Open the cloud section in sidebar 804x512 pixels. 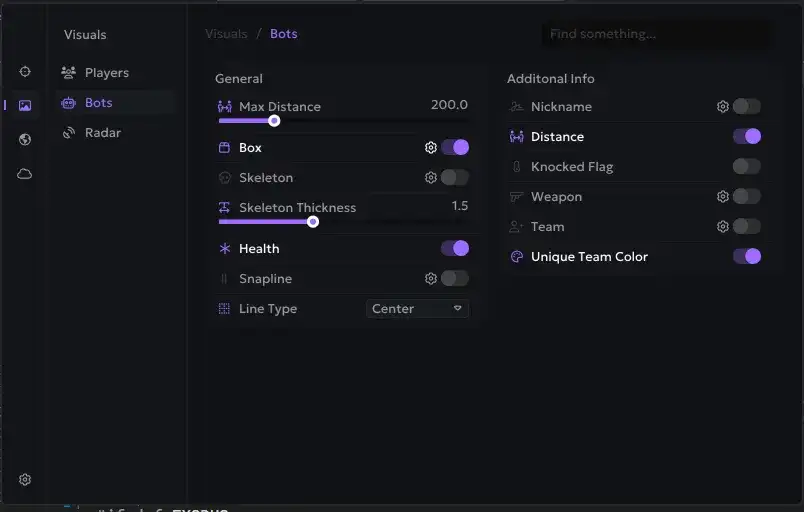point(25,174)
